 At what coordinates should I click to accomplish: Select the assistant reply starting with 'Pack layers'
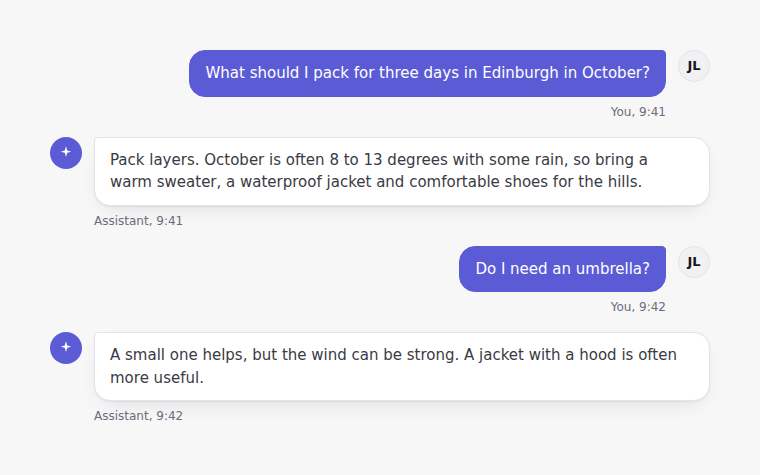tap(402, 171)
